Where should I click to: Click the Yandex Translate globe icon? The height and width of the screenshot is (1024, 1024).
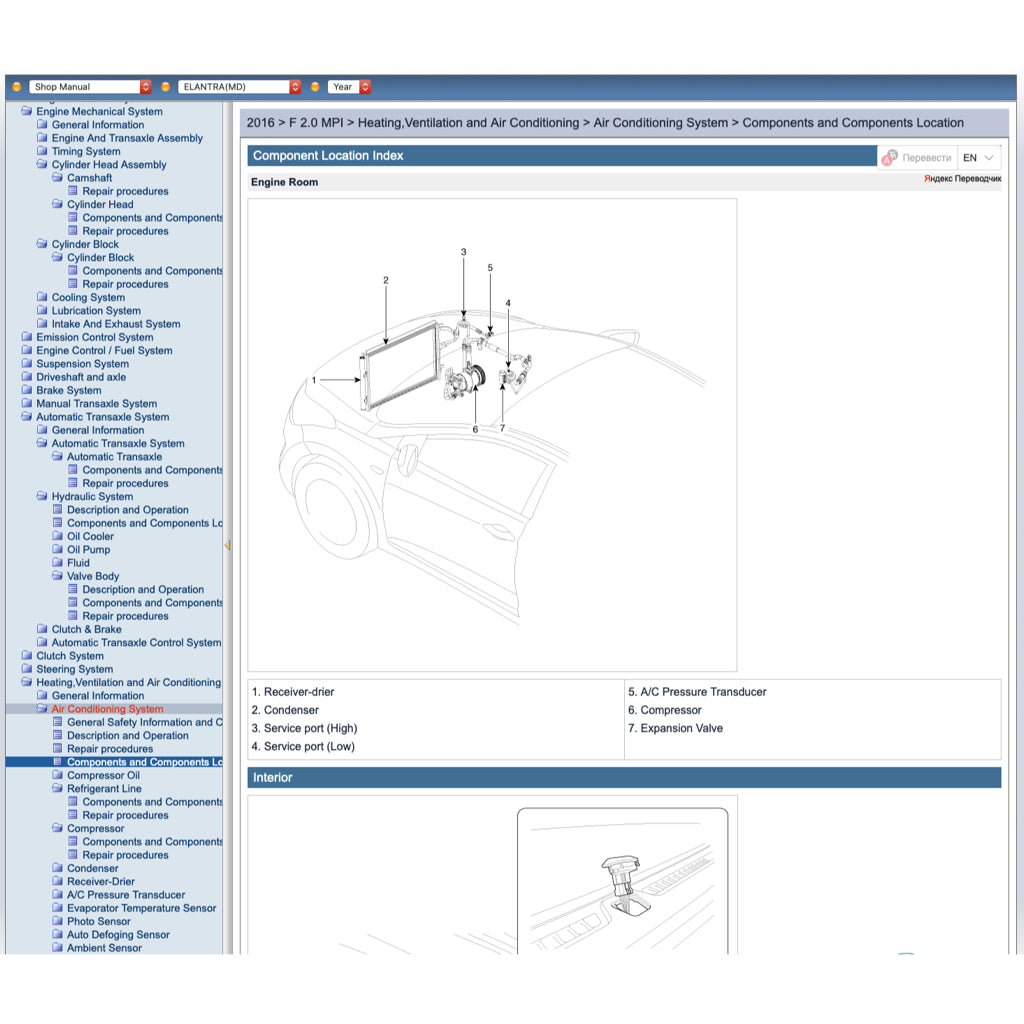[x=889, y=157]
